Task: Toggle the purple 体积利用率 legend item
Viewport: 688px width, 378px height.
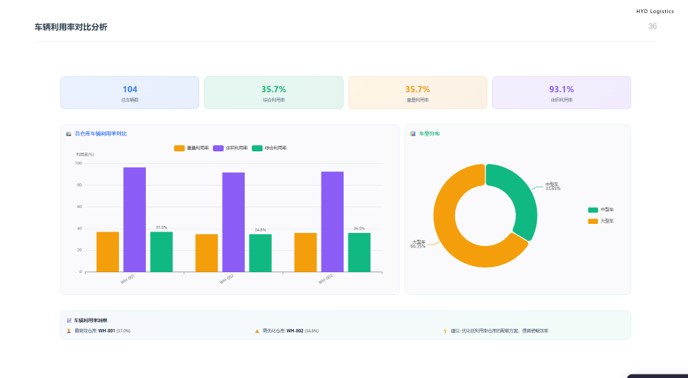Action: pos(230,148)
